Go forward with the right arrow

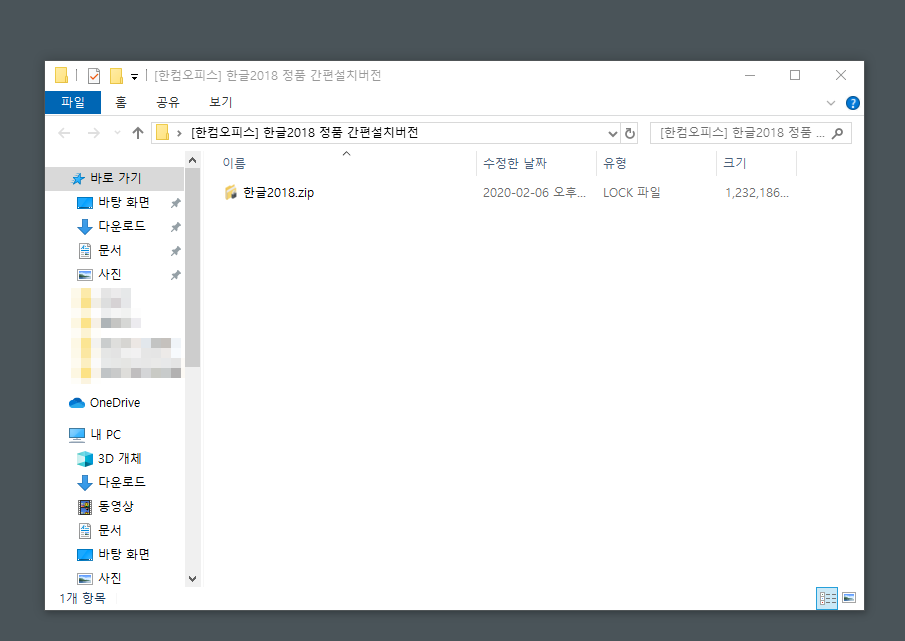(94, 133)
